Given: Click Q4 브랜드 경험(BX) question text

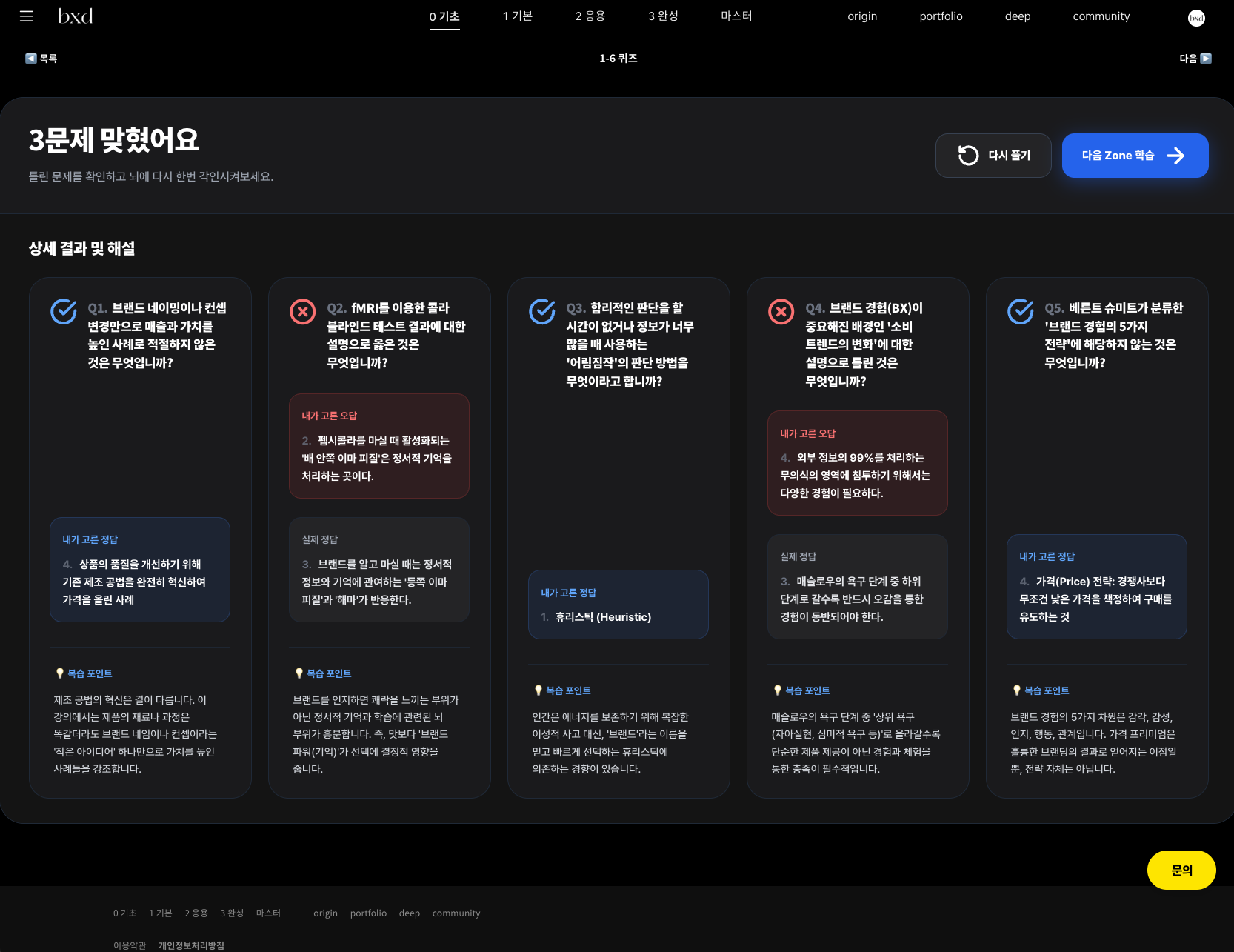Looking at the screenshot, I should click(865, 344).
